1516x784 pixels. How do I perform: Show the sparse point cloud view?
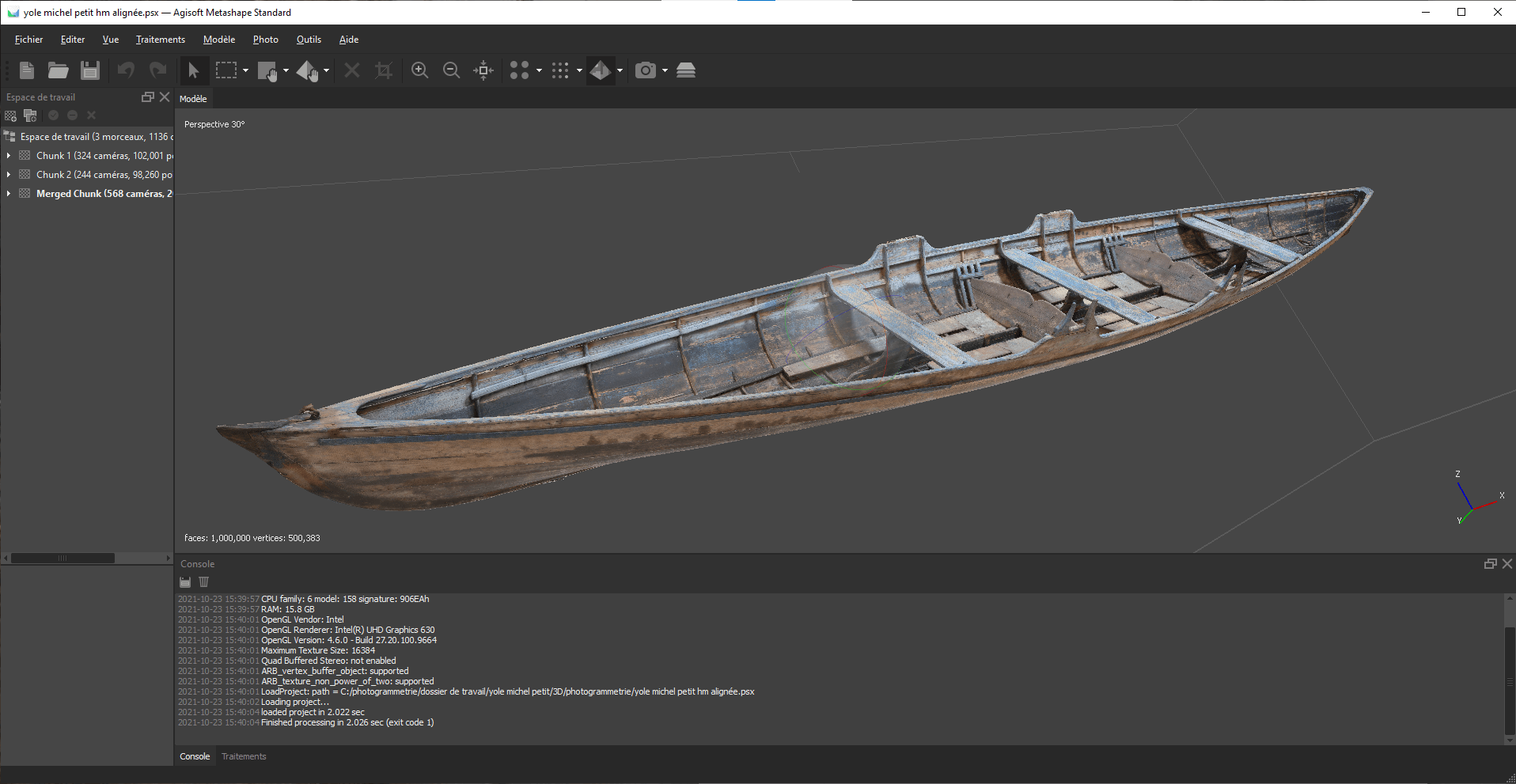[519, 70]
